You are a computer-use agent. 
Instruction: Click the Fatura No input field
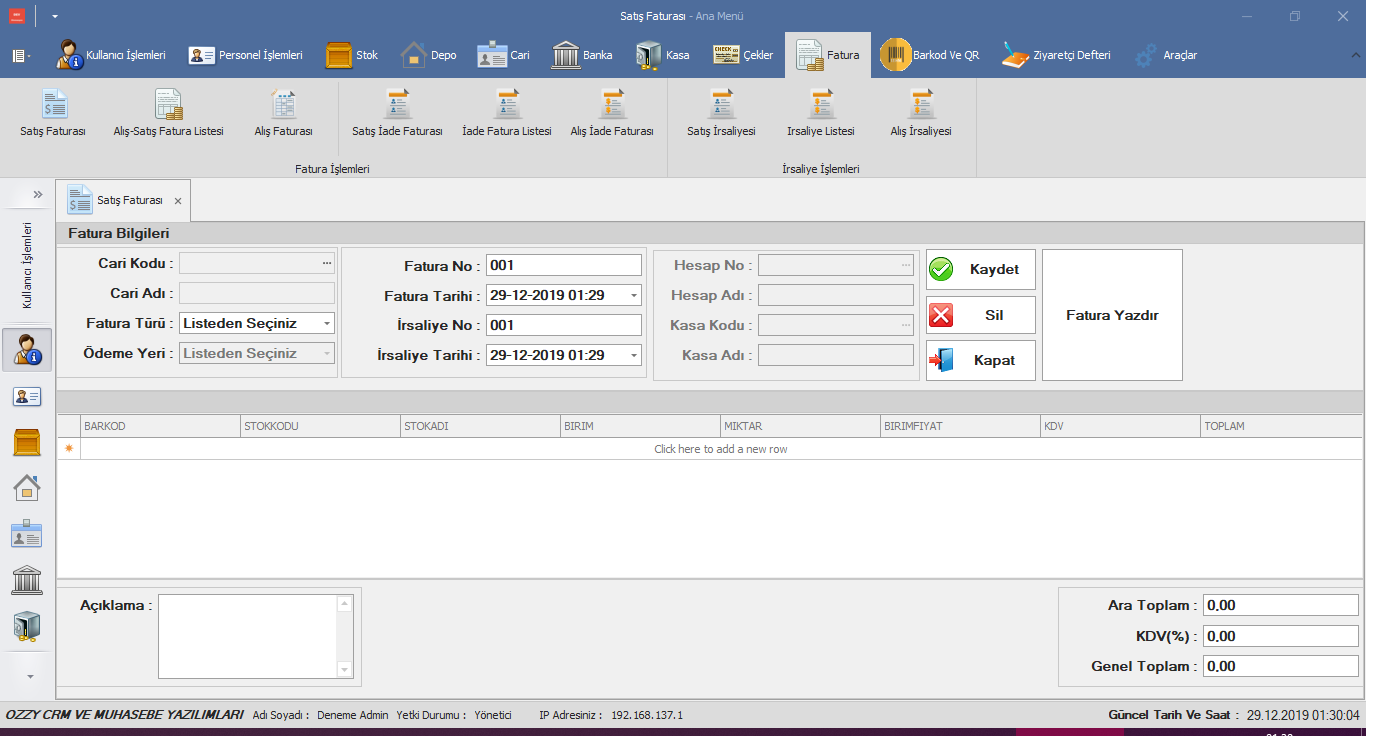[x=563, y=266]
